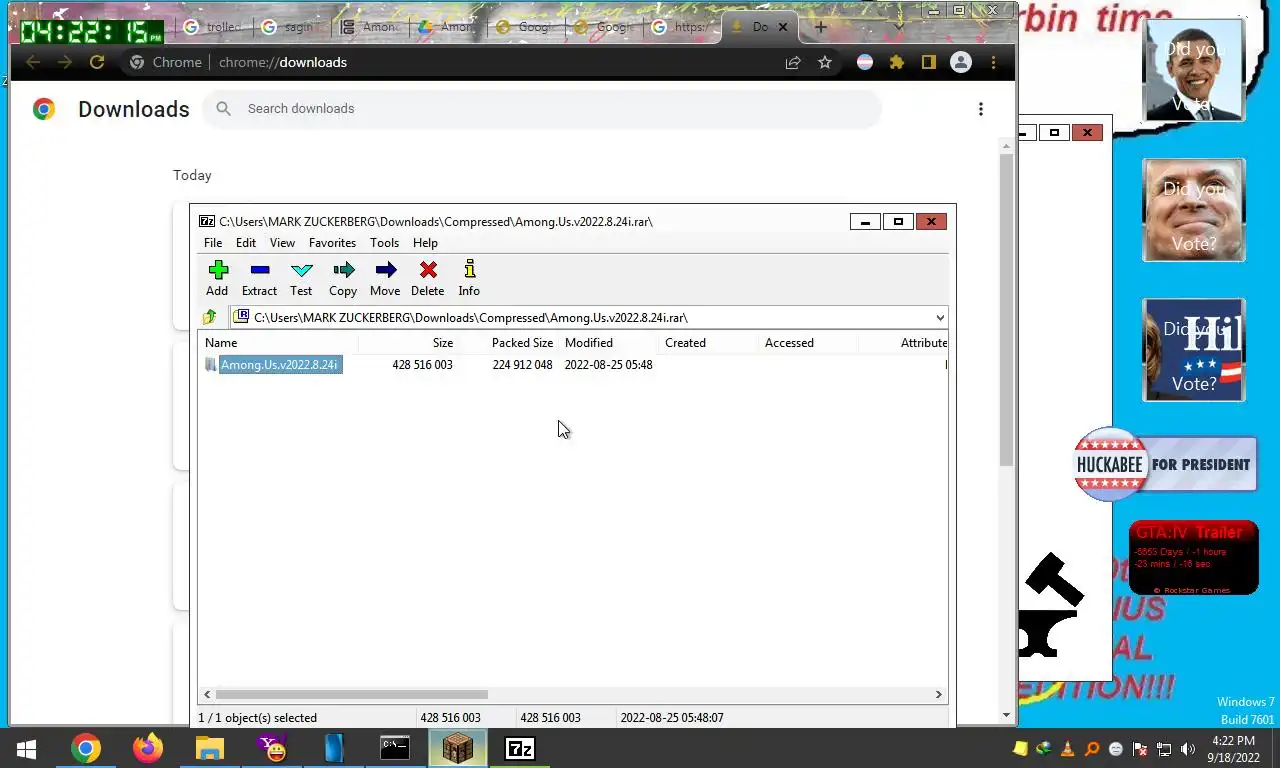The image size is (1280, 768).
Task: Click the 7-Zip scroll left arrow
Action: tap(207, 694)
